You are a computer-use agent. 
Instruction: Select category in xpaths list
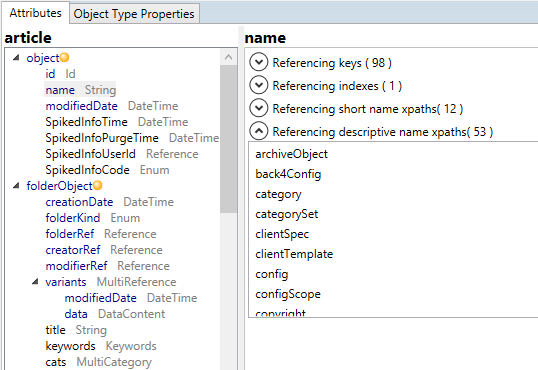278,194
